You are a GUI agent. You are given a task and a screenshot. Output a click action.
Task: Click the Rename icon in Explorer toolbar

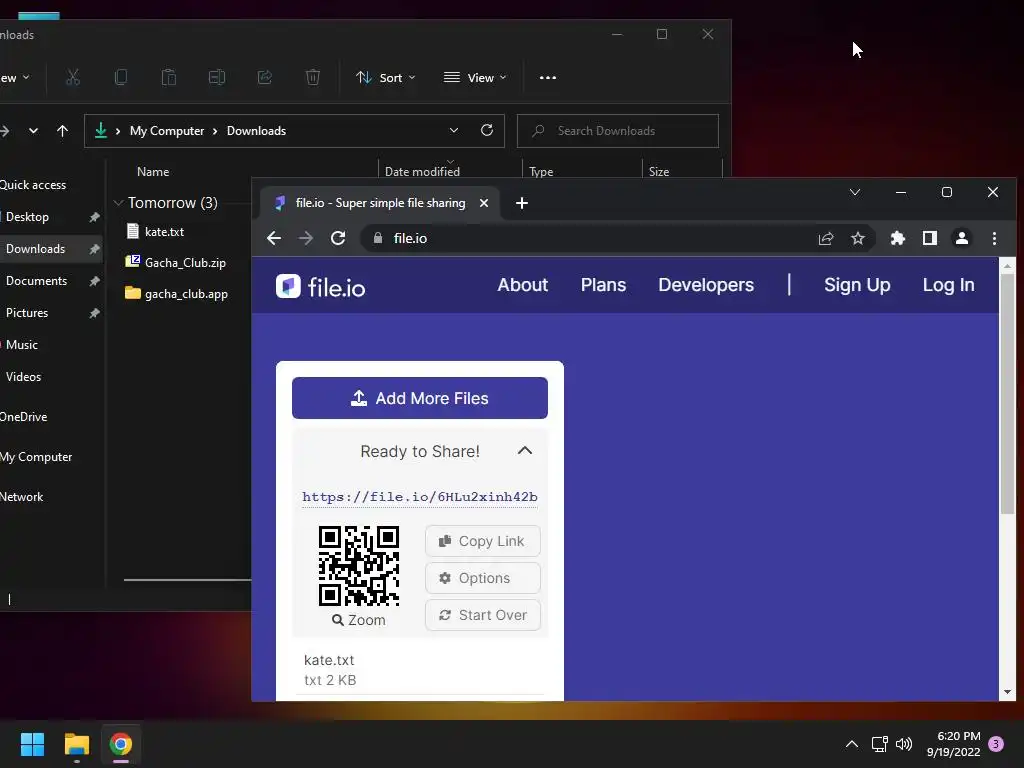(217, 78)
